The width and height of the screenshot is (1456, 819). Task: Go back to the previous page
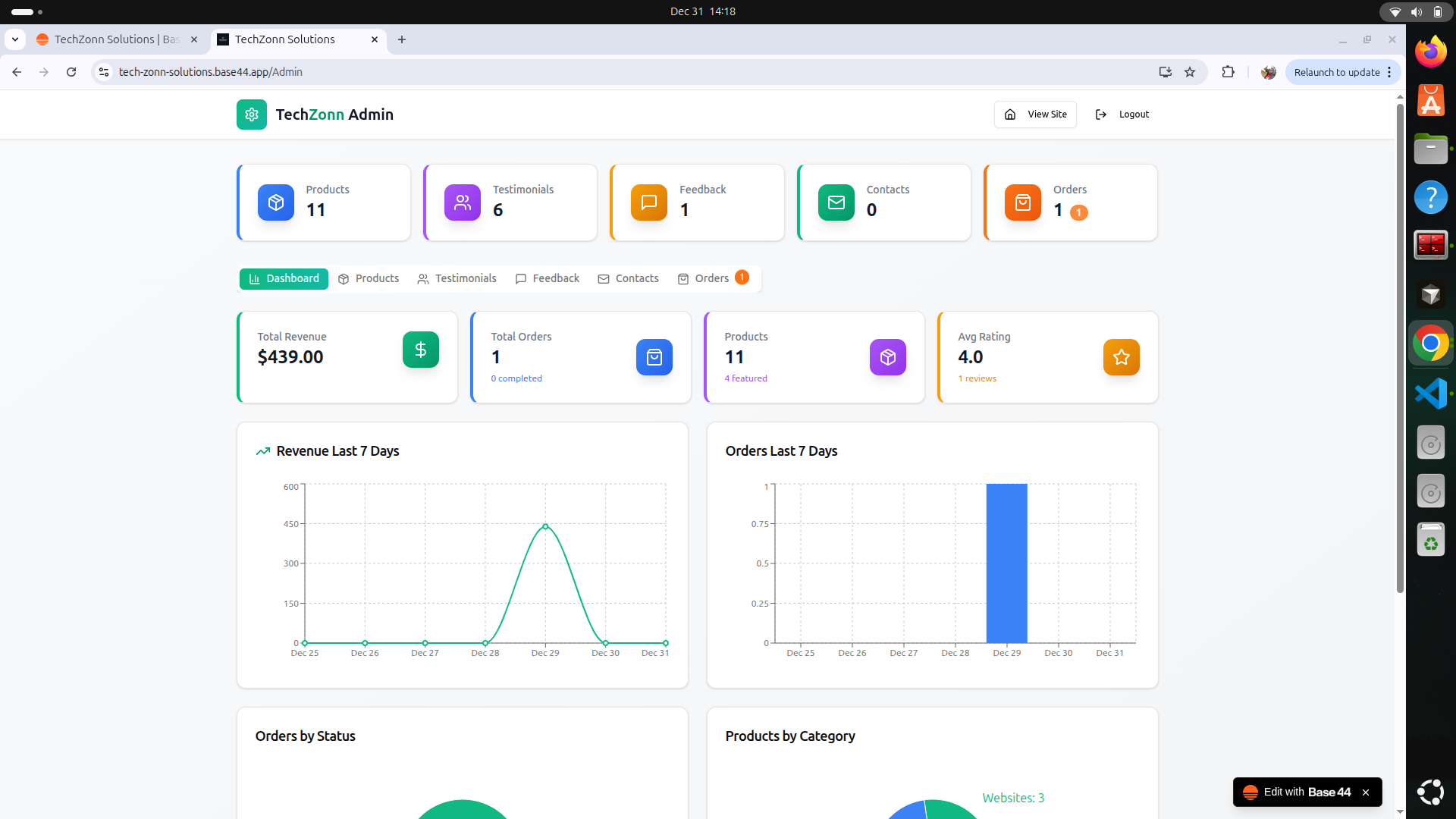[x=17, y=72]
